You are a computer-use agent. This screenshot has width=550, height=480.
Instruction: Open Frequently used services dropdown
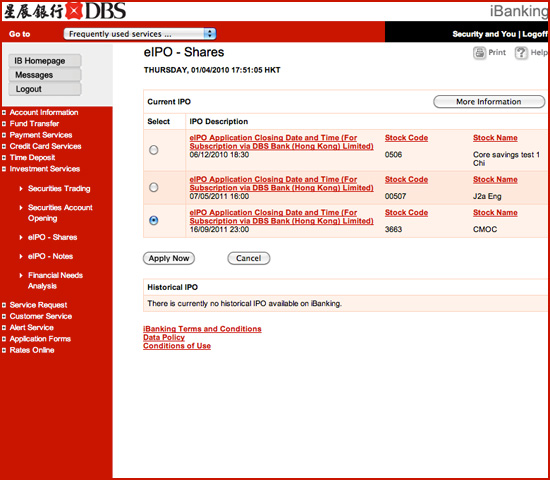pyautogui.click(x=140, y=34)
